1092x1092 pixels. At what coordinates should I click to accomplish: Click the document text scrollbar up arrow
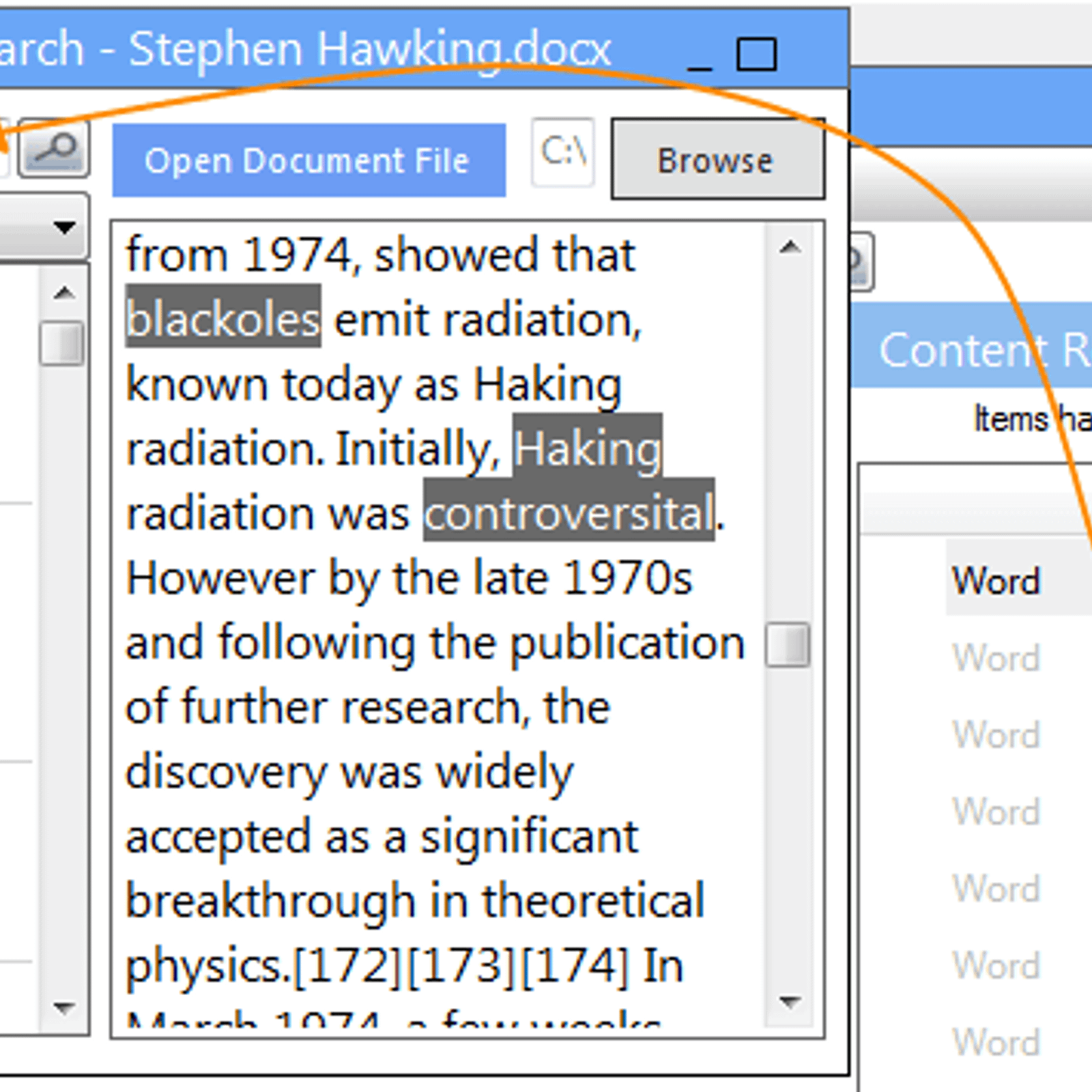coord(790,248)
